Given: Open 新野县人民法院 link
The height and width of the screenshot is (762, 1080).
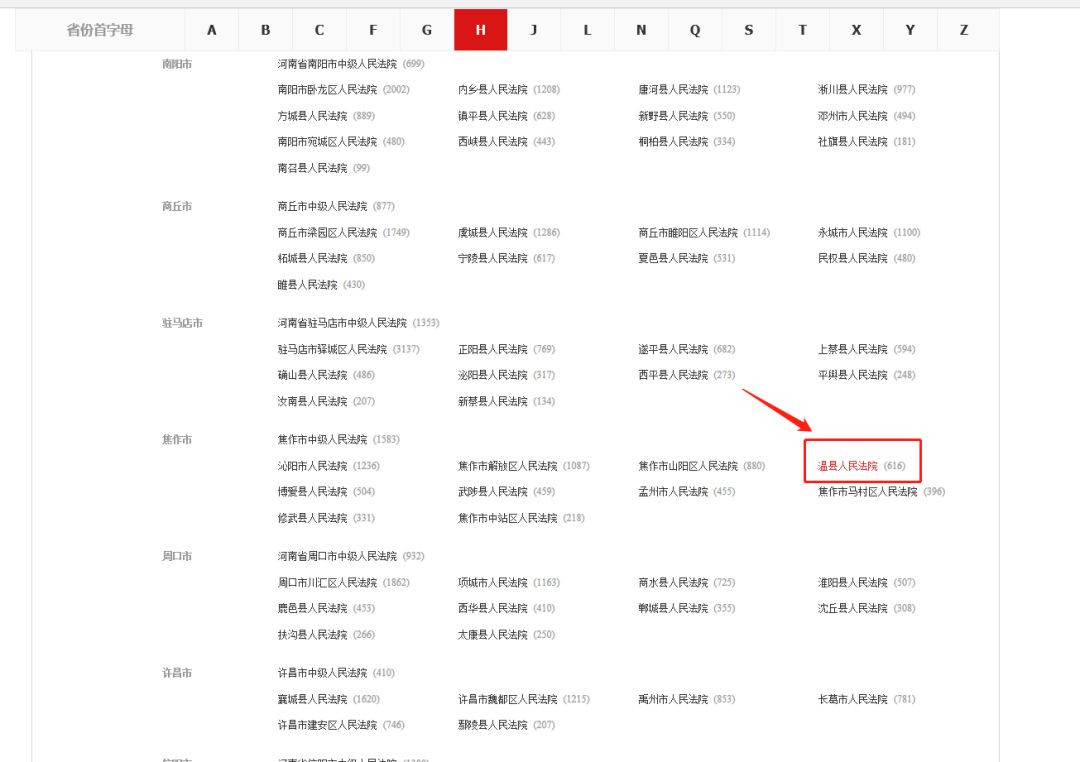Looking at the screenshot, I should [x=673, y=116].
